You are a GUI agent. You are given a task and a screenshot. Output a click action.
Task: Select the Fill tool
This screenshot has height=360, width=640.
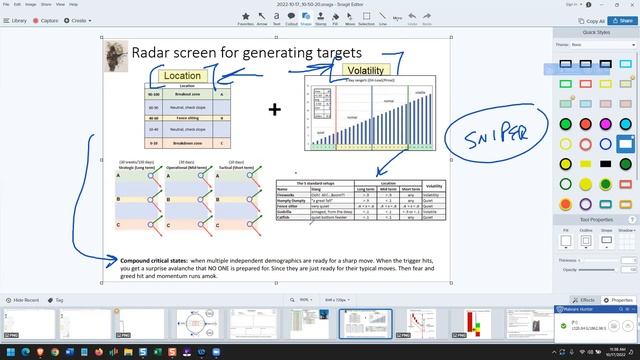pyautogui.click(x=335, y=18)
